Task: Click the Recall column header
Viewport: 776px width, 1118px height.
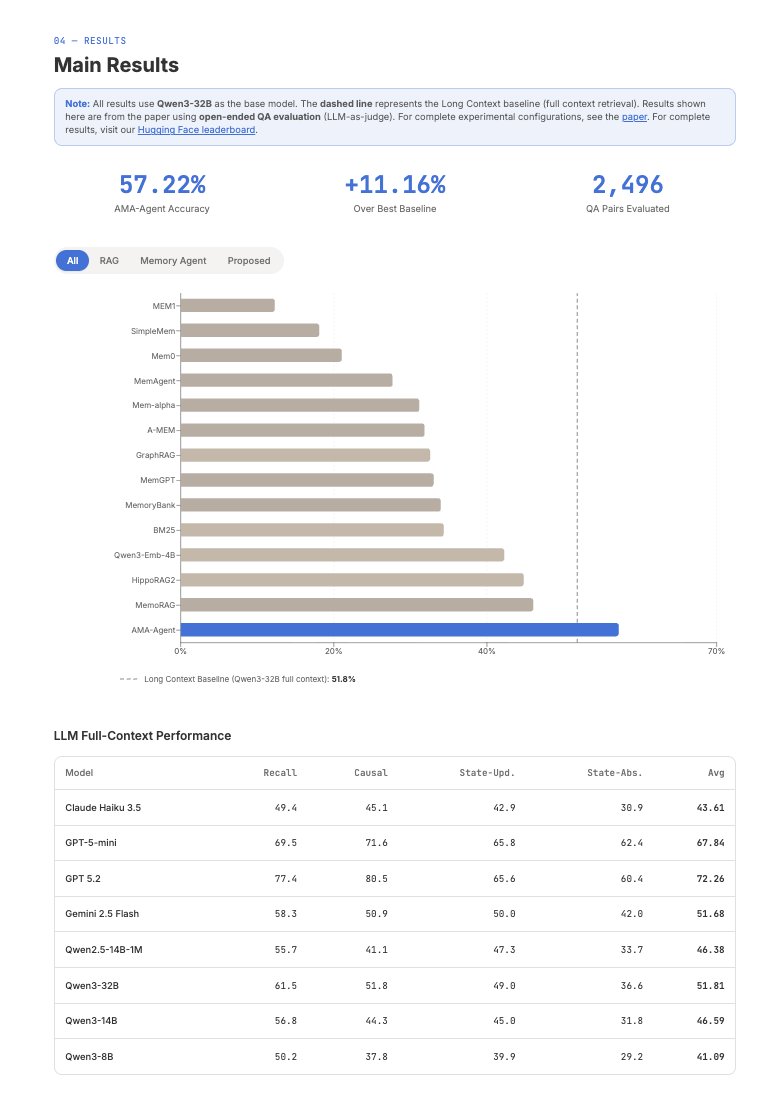Action: 280,773
